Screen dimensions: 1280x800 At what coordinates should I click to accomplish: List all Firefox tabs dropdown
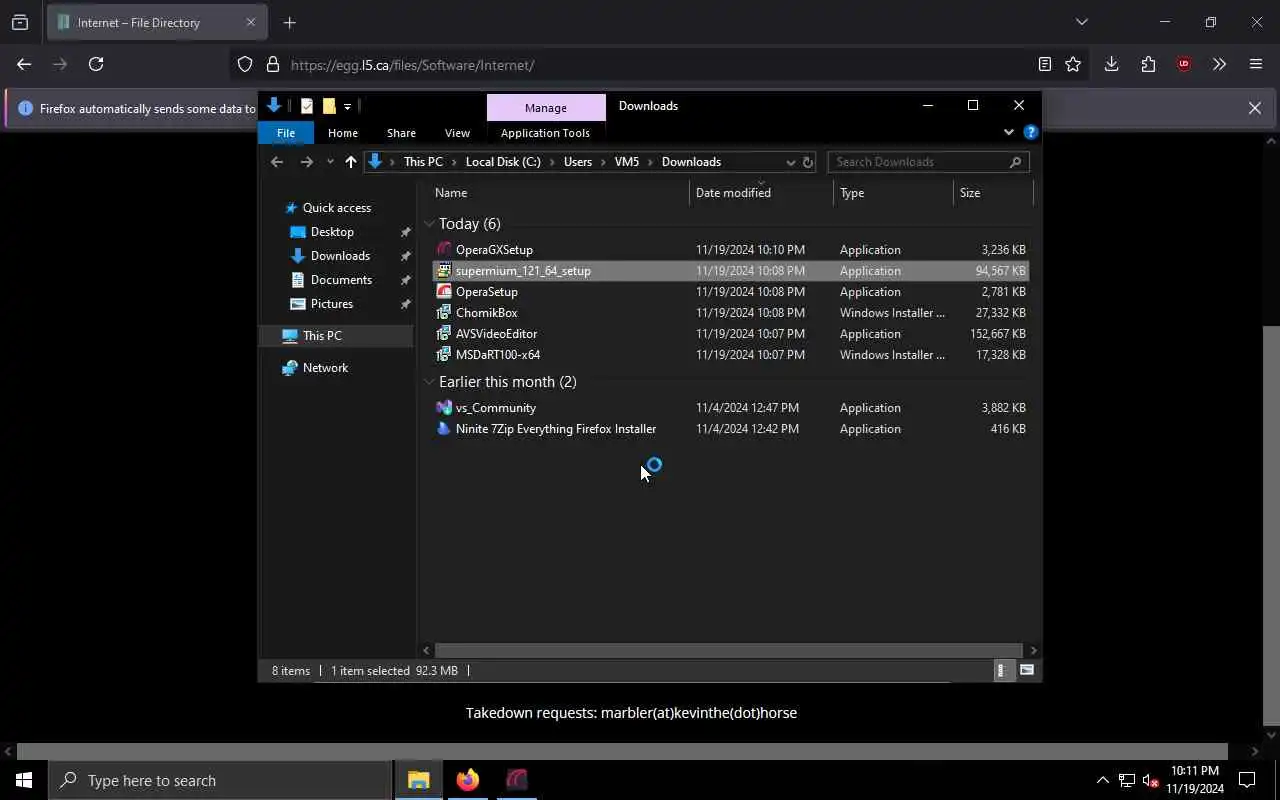[x=1081, y=22]
